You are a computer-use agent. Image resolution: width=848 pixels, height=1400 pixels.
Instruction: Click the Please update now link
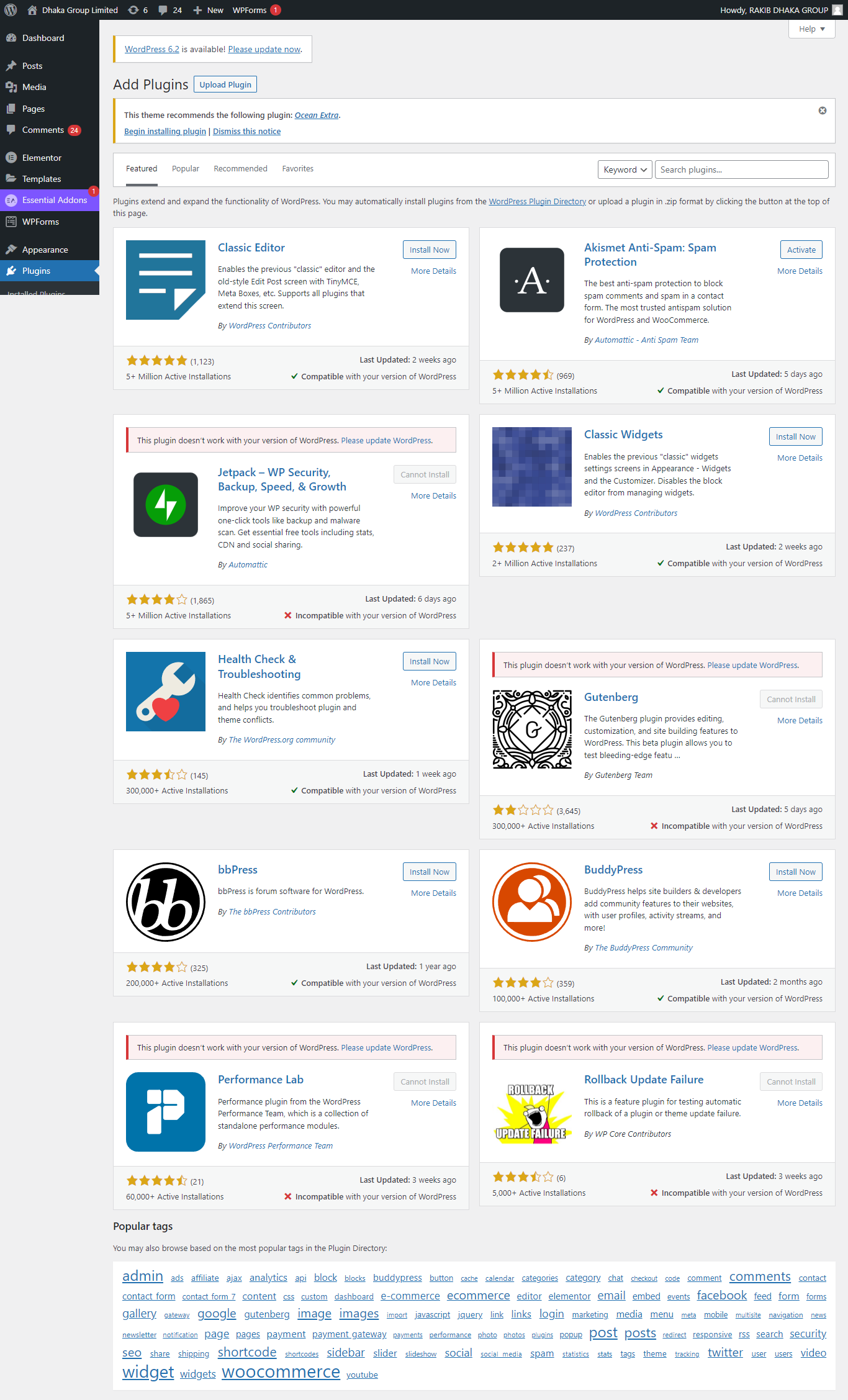pos(264,49)
